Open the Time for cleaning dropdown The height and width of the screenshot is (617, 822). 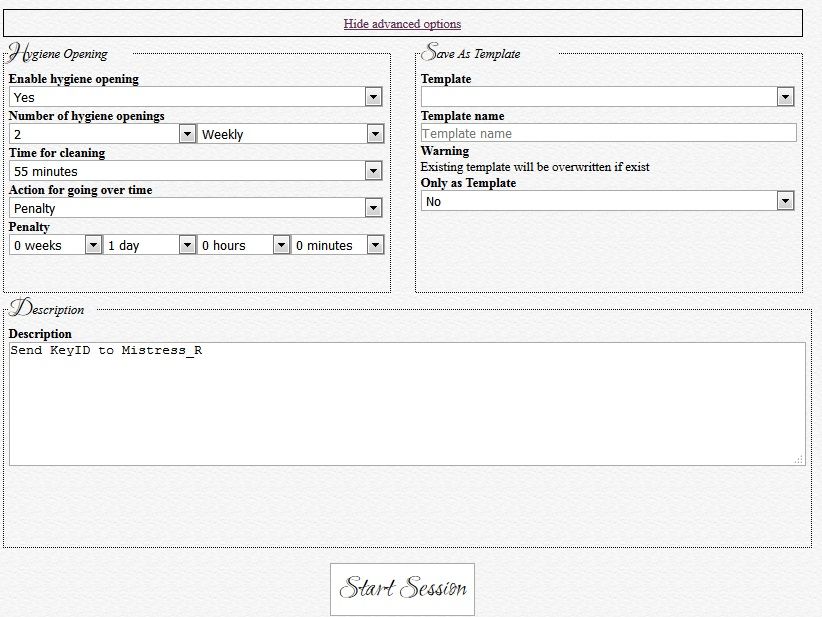pyautogui.click(x=195, y=171)
